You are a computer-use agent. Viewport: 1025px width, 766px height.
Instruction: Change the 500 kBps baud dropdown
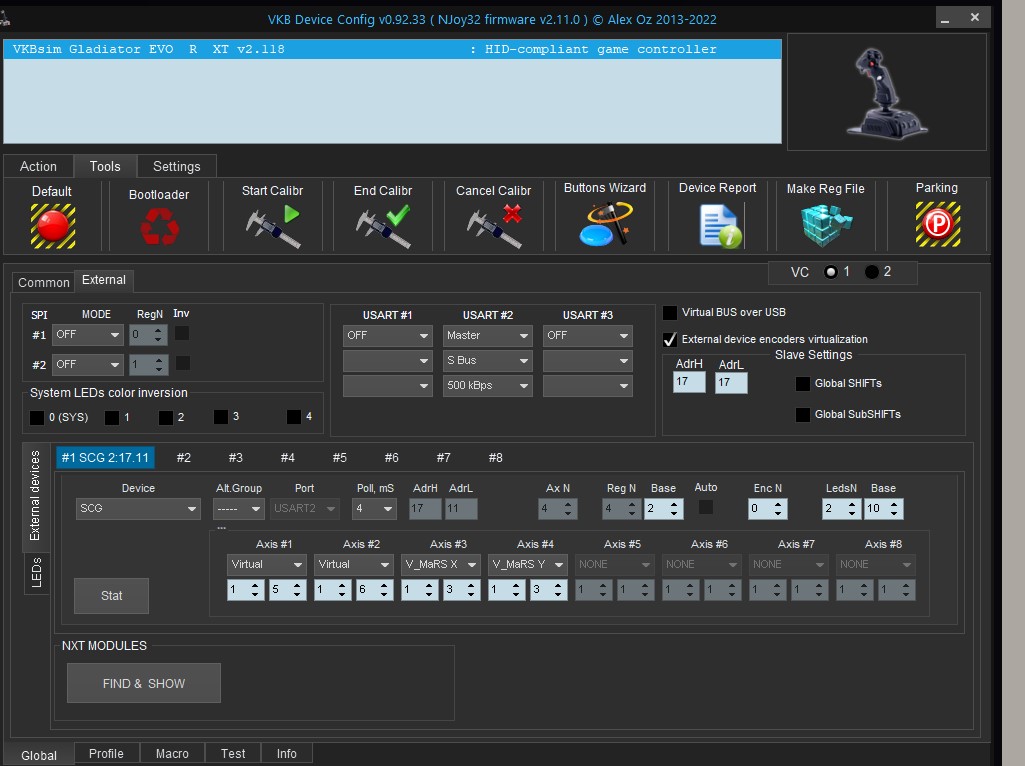[488, 386]
